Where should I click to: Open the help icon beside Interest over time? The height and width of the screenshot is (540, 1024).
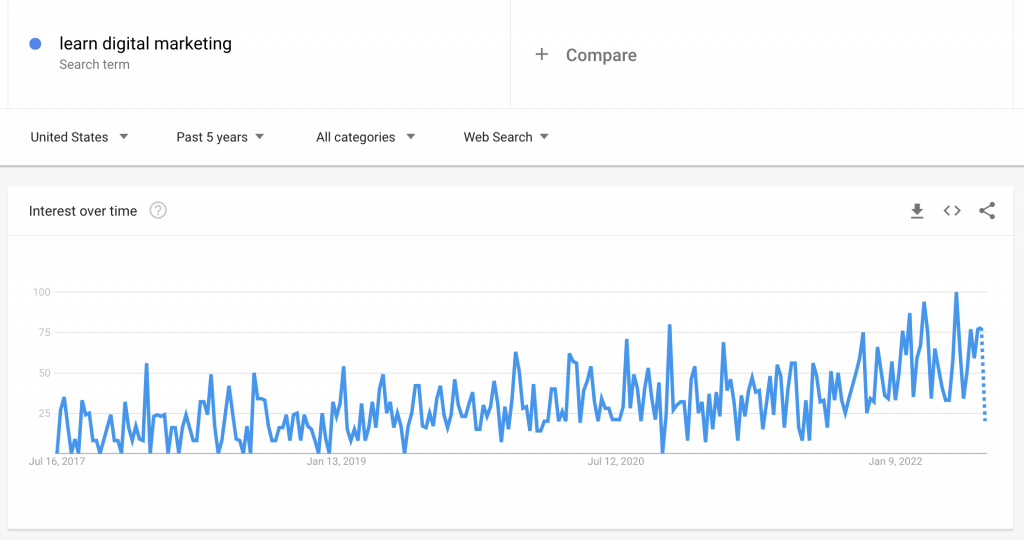[158, 210]
